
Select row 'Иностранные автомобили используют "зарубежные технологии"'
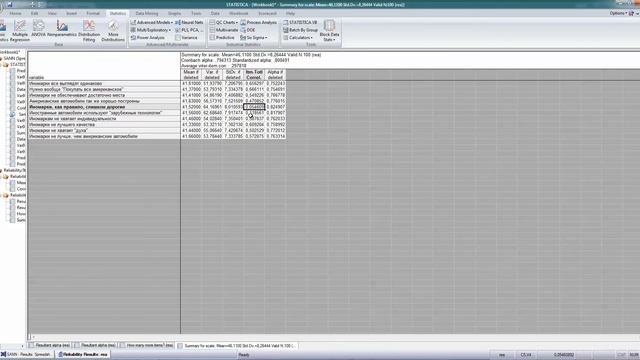click(x=104, y=113)
